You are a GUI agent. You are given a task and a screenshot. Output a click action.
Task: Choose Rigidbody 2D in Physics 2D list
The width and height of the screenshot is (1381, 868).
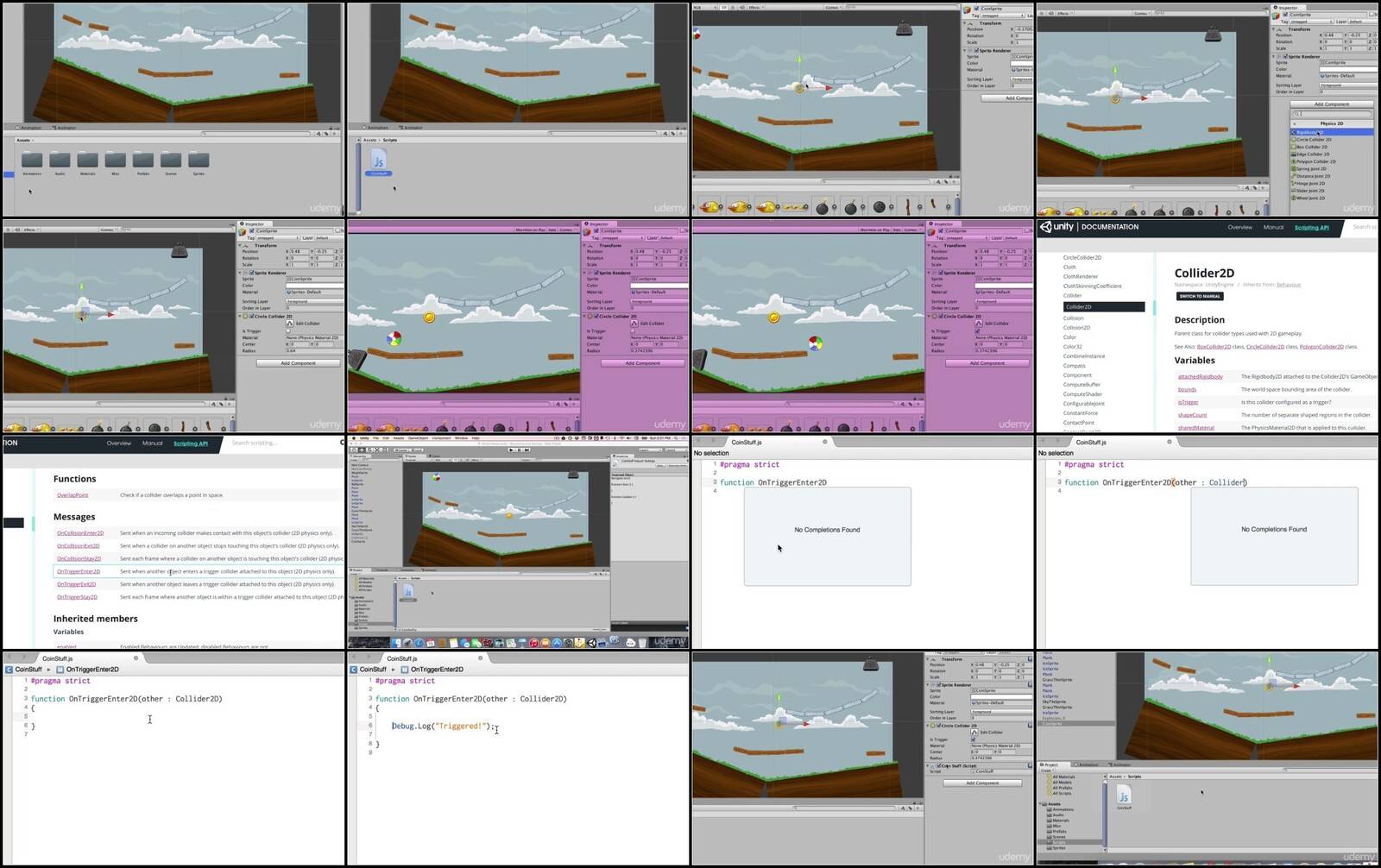coord(1333,132)
